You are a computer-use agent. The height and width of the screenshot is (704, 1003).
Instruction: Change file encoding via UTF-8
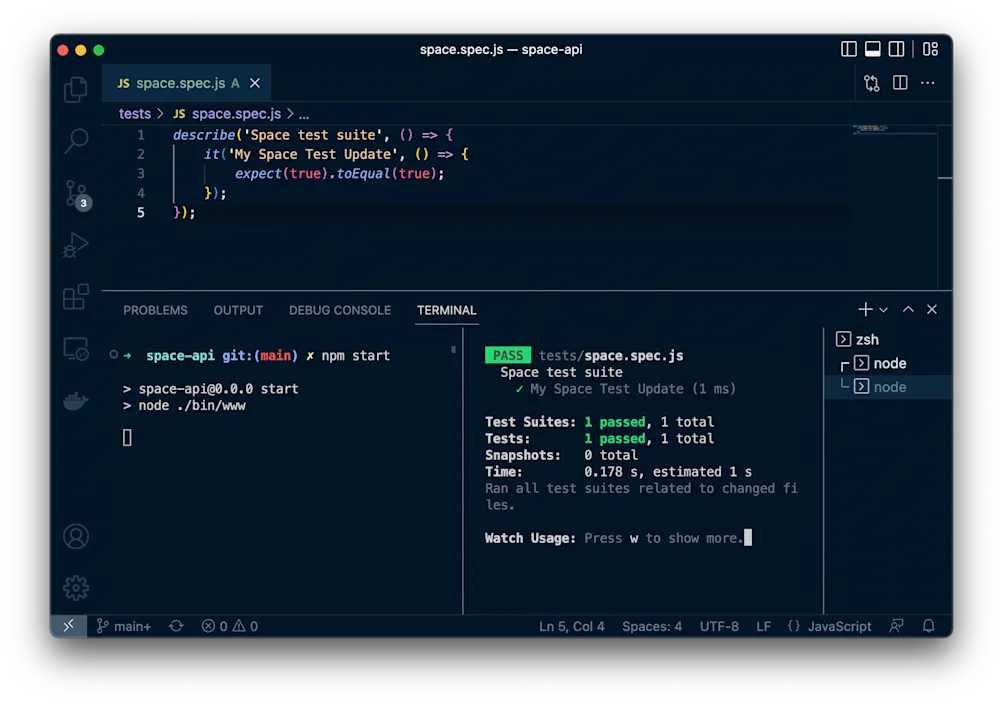[719, 626]
